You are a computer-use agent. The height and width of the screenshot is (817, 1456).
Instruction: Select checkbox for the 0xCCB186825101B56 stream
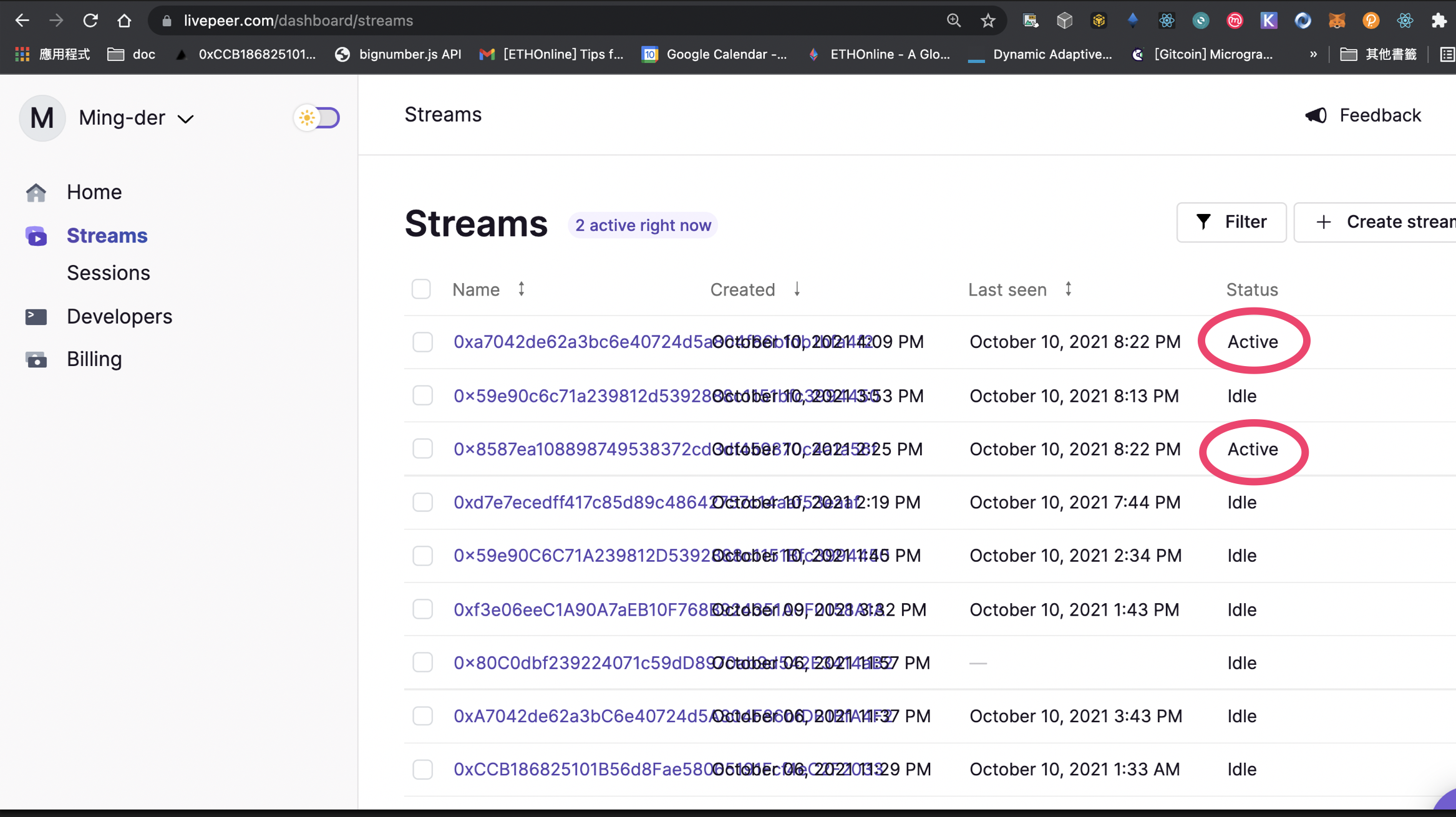[x=422, y=769]
